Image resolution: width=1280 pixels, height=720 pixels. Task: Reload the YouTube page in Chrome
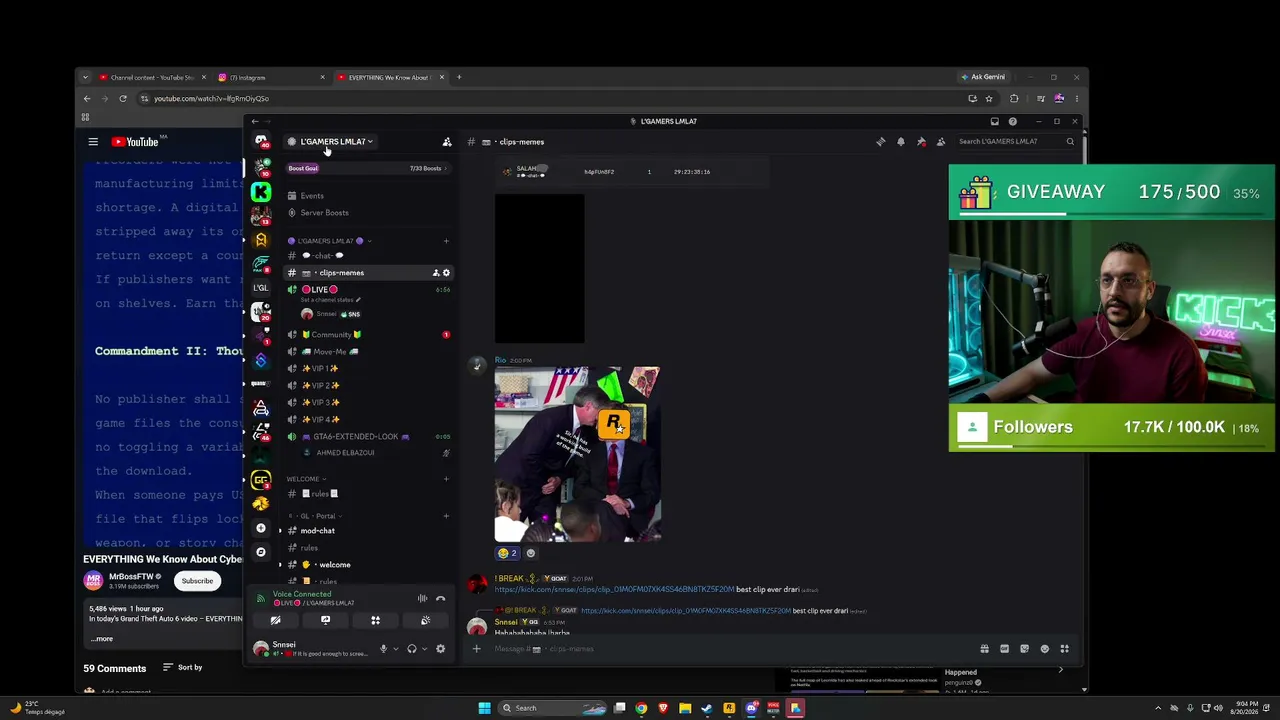tap(123, 99)
